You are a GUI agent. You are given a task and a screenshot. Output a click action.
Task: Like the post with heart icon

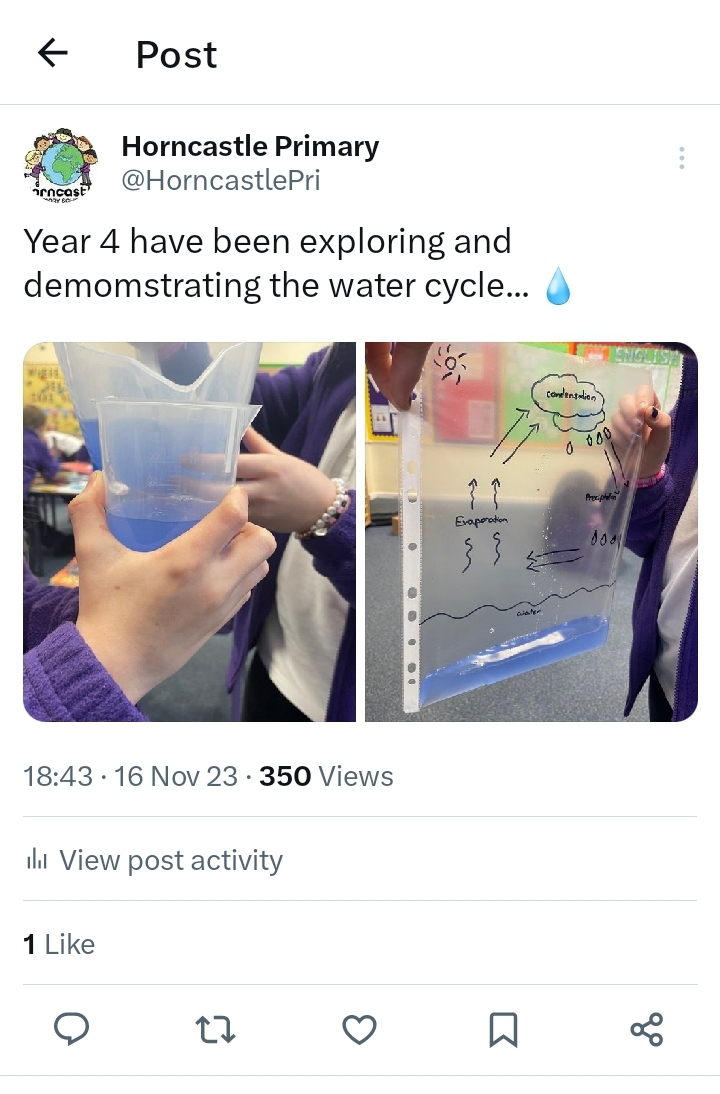pyautogui.click(x=359, y=1030)
